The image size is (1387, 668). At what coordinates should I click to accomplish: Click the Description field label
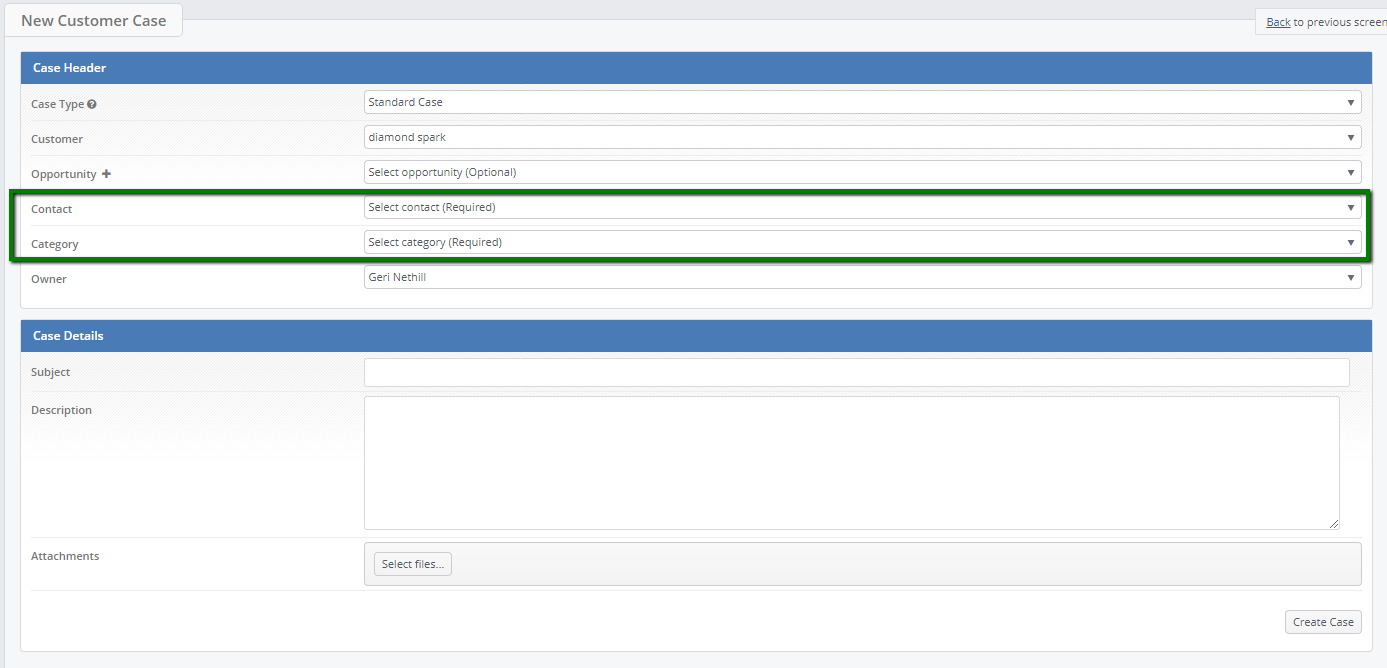click(62, 410)
